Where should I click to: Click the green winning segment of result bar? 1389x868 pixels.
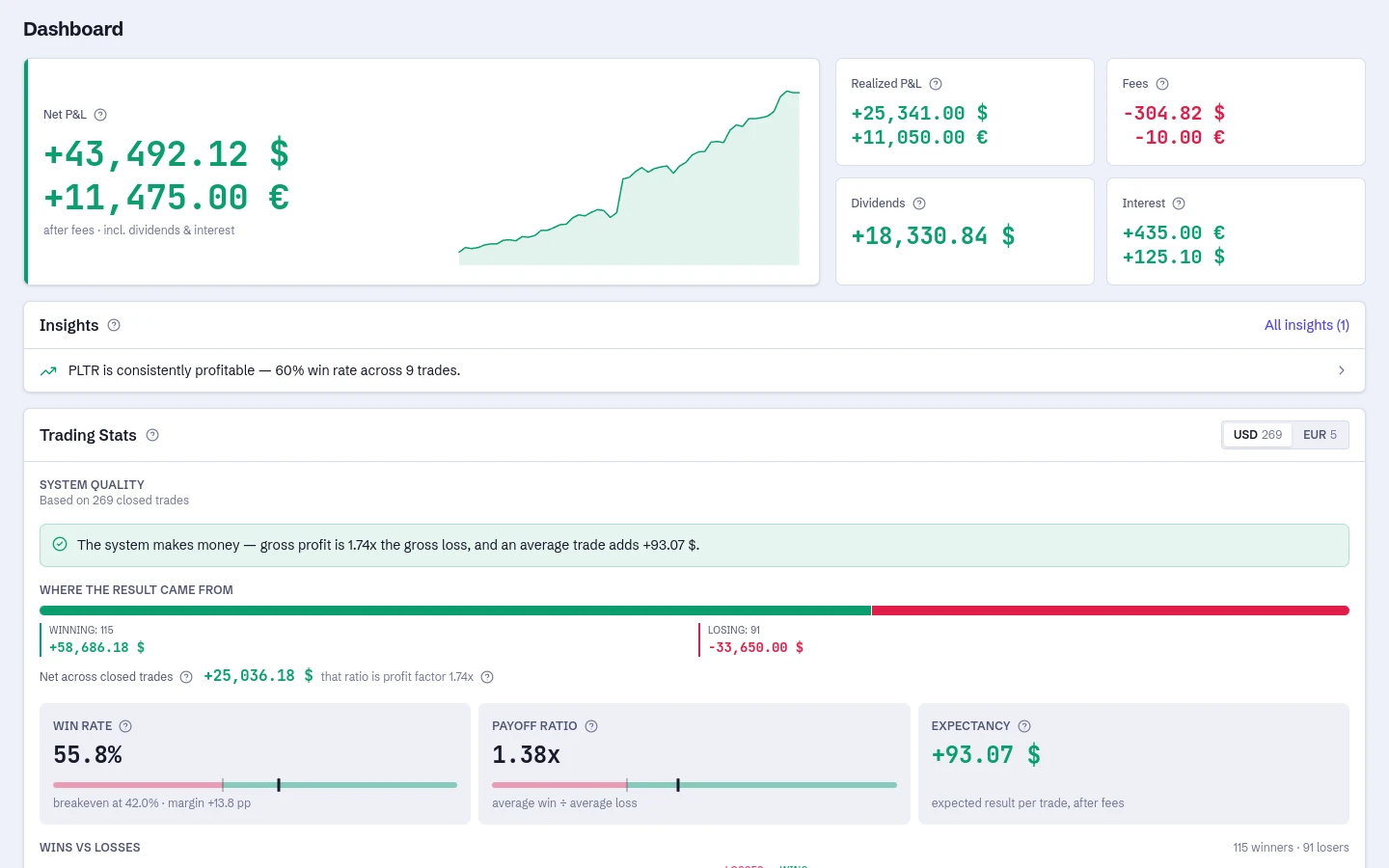pyautogui.click(x=455, y=610)
